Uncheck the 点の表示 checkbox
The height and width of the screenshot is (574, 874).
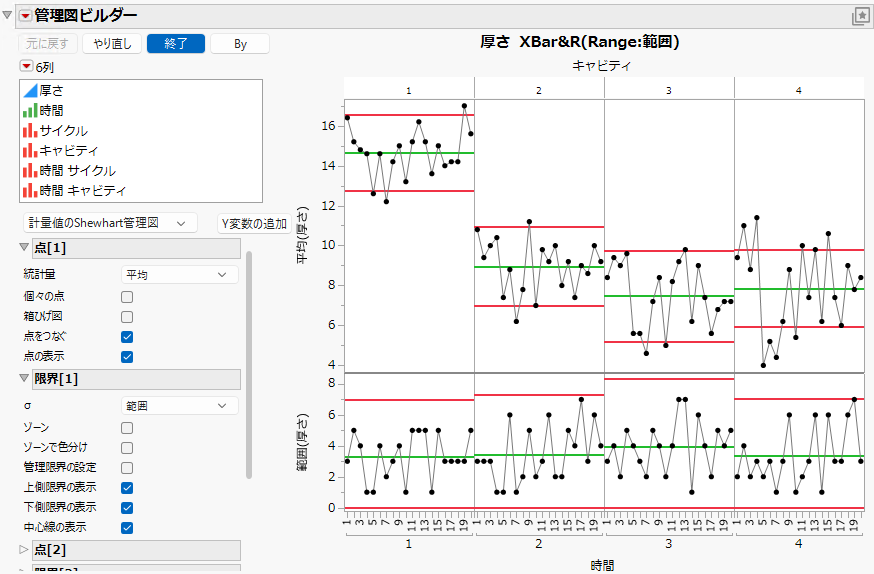click(x=127, y=357)
